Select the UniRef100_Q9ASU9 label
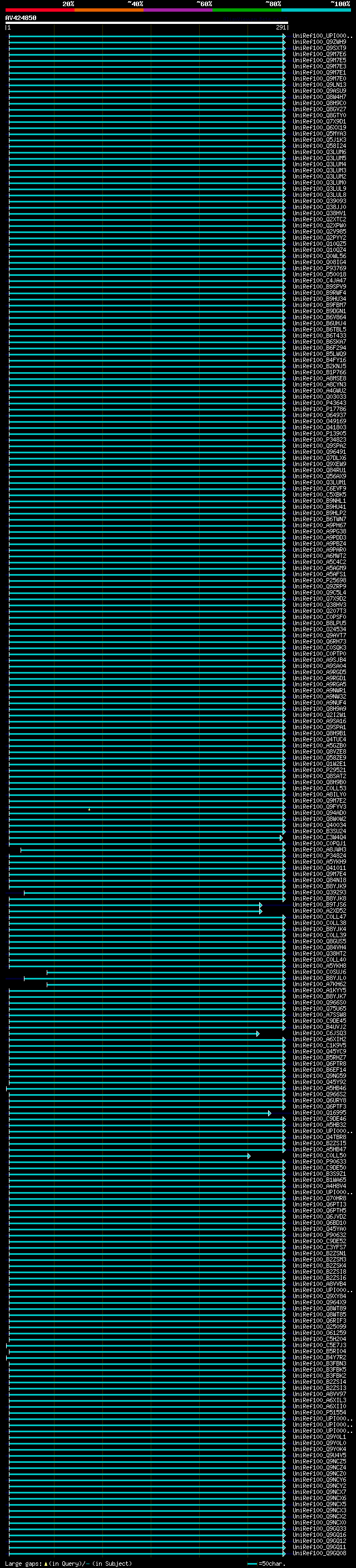Viewport: 356px width, 1568px height. [319, 91]
